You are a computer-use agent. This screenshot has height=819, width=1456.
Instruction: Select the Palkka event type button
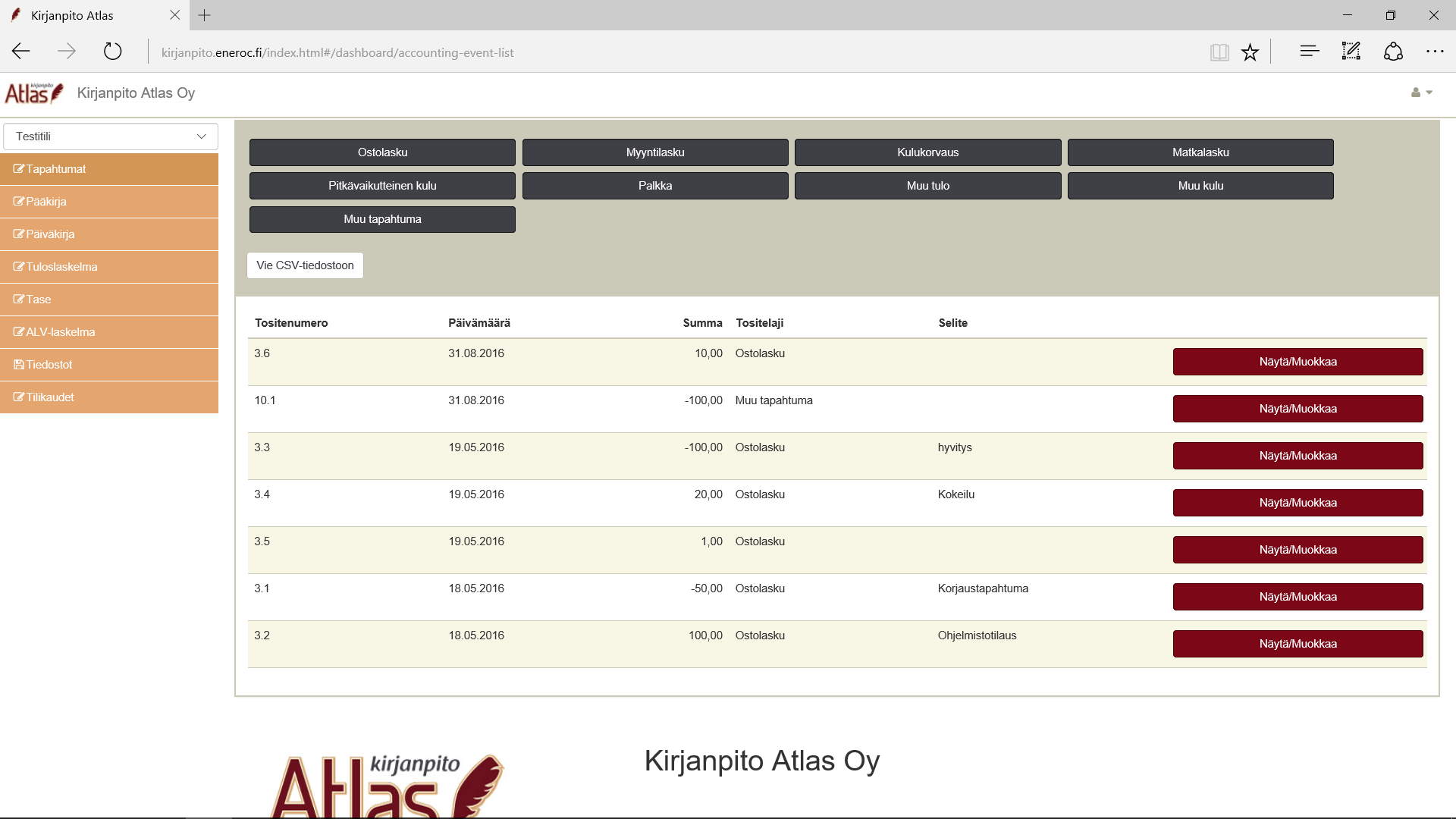click(655, 185)
